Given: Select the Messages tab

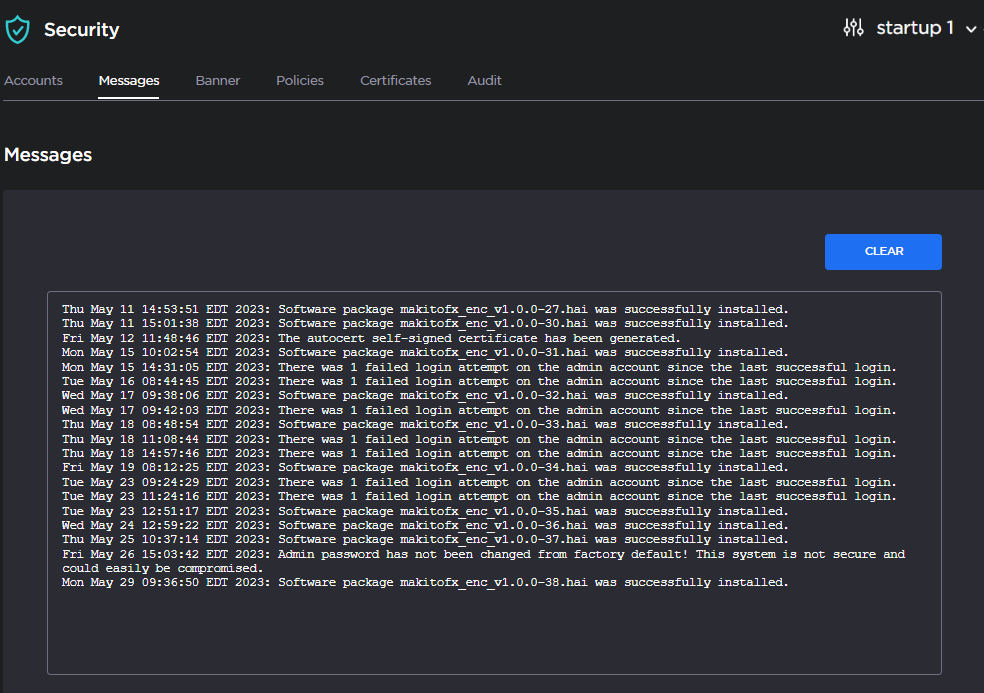Looking at the screenshot, I should [x=129, y=80].
